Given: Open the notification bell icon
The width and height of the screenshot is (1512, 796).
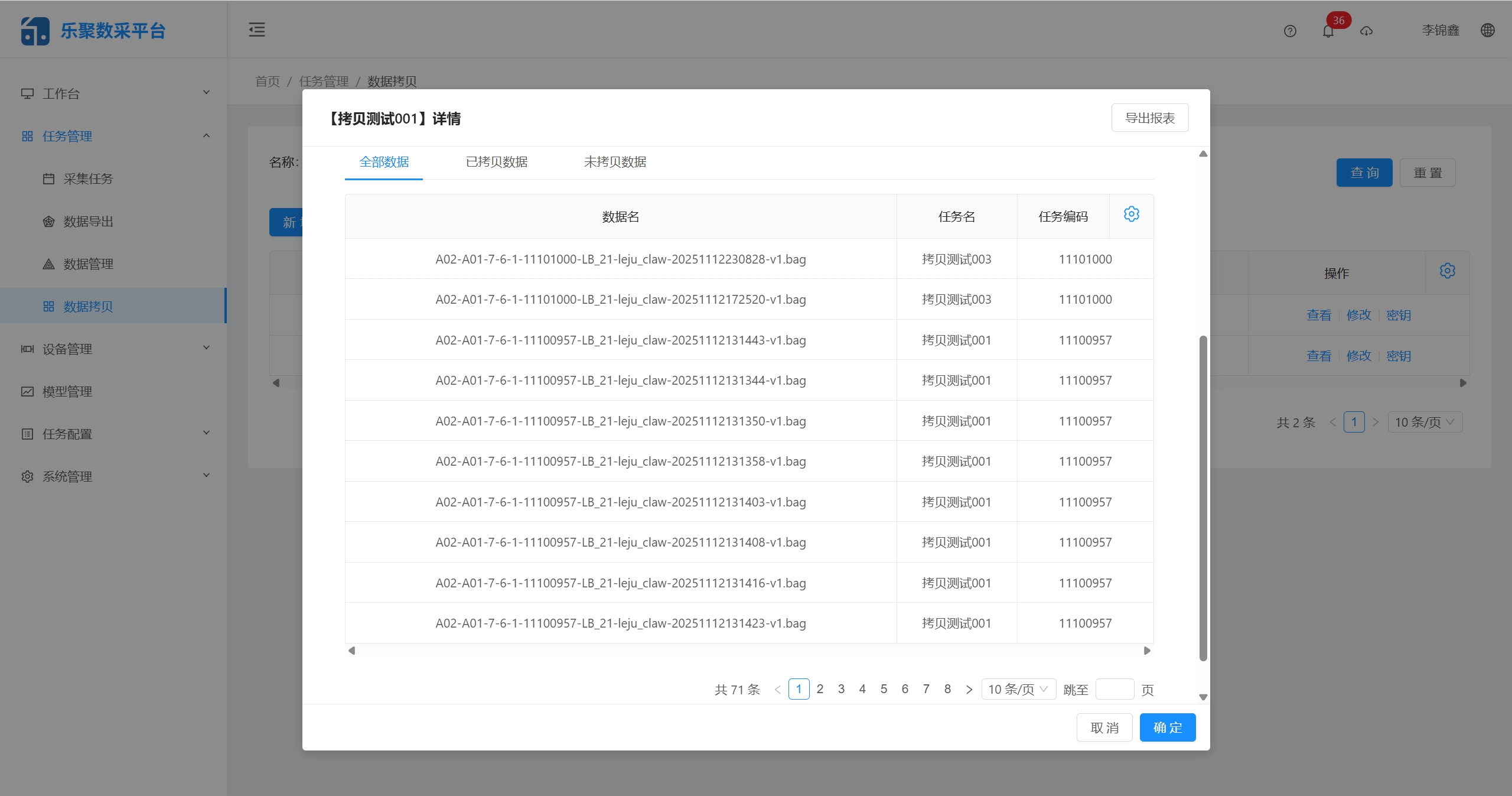Looking at the screenshot, I should tap(1328, 31).
